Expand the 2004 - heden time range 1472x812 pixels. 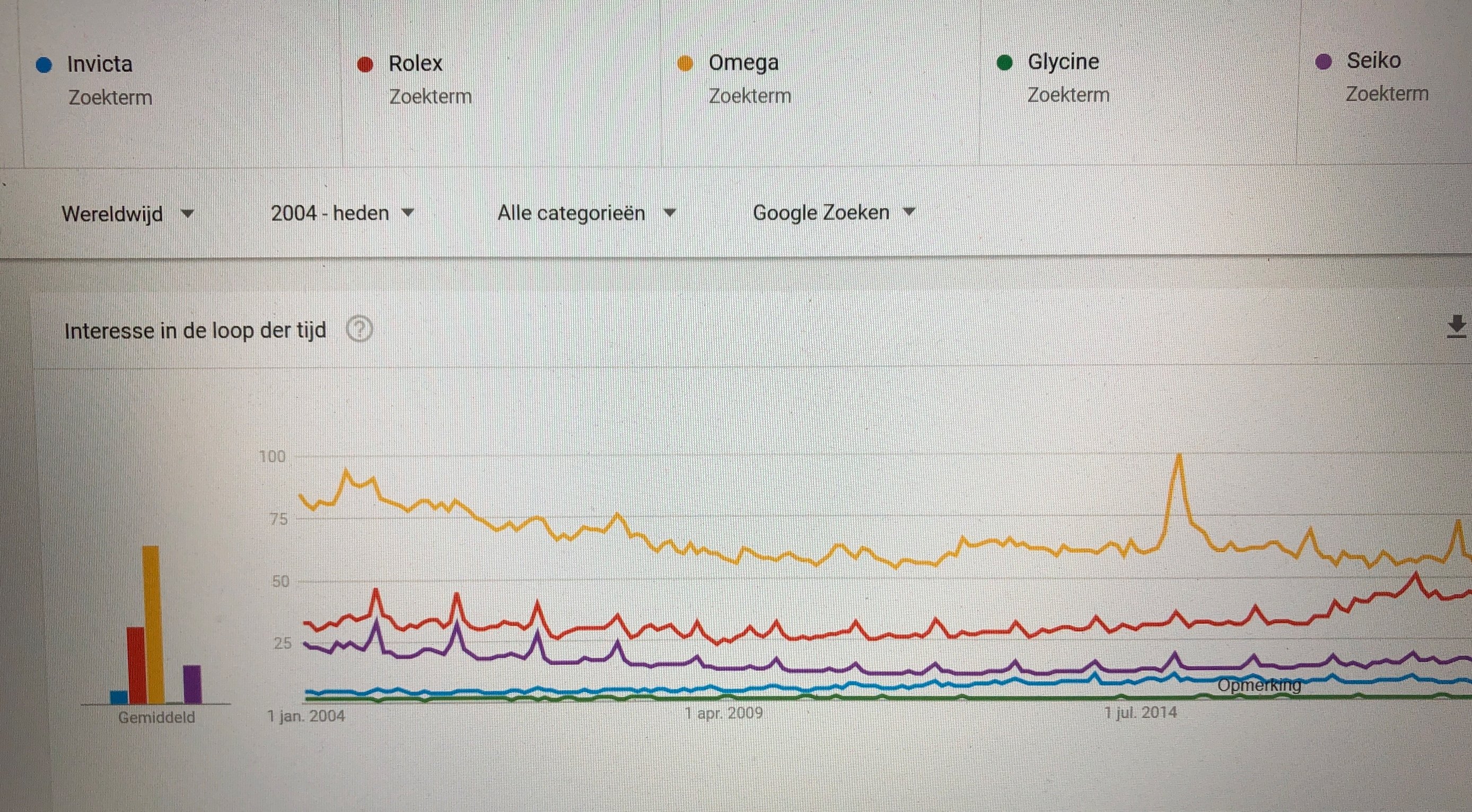click(341, 213)
